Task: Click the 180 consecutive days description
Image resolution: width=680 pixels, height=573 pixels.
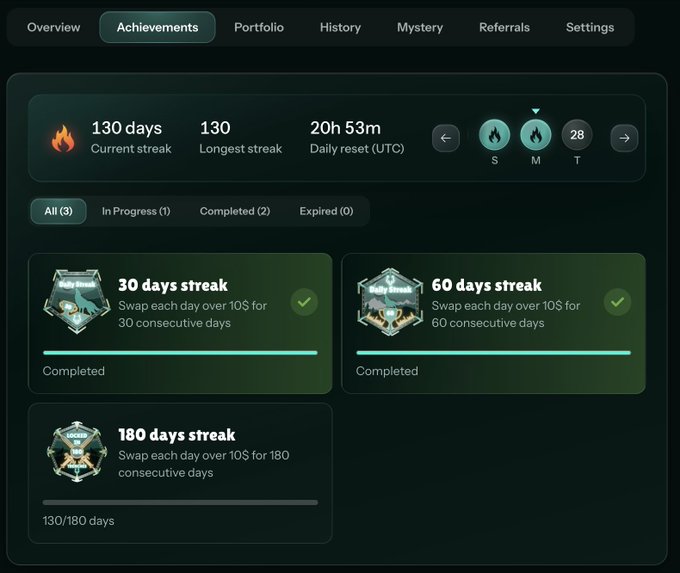Action: click(x=204, y=464)
